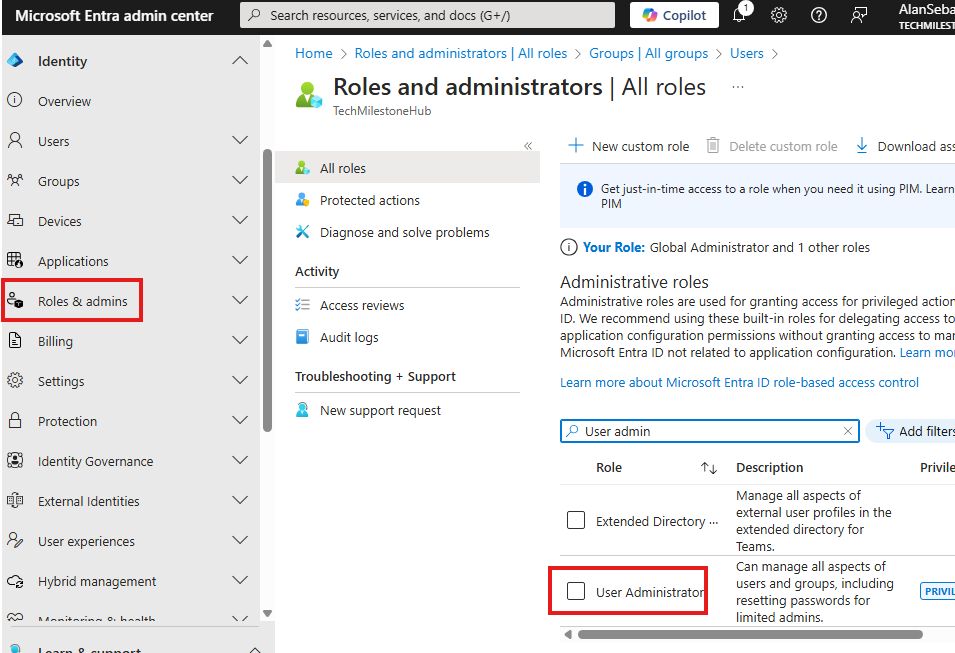
Task: Open the ellipsis more options beside title
Action: point(738,87)
